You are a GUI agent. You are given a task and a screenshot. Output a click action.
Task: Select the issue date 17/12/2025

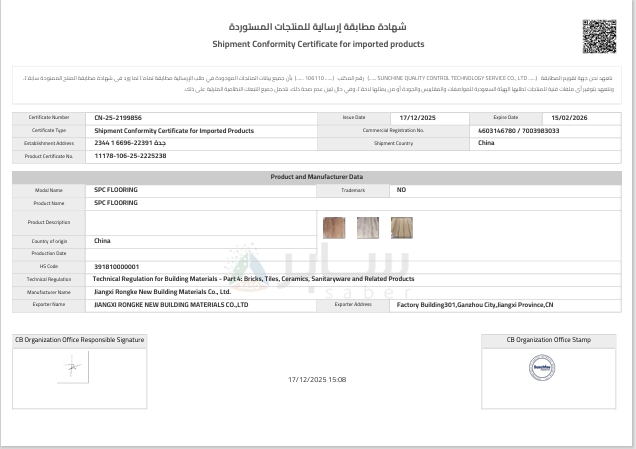click(418, 117)
